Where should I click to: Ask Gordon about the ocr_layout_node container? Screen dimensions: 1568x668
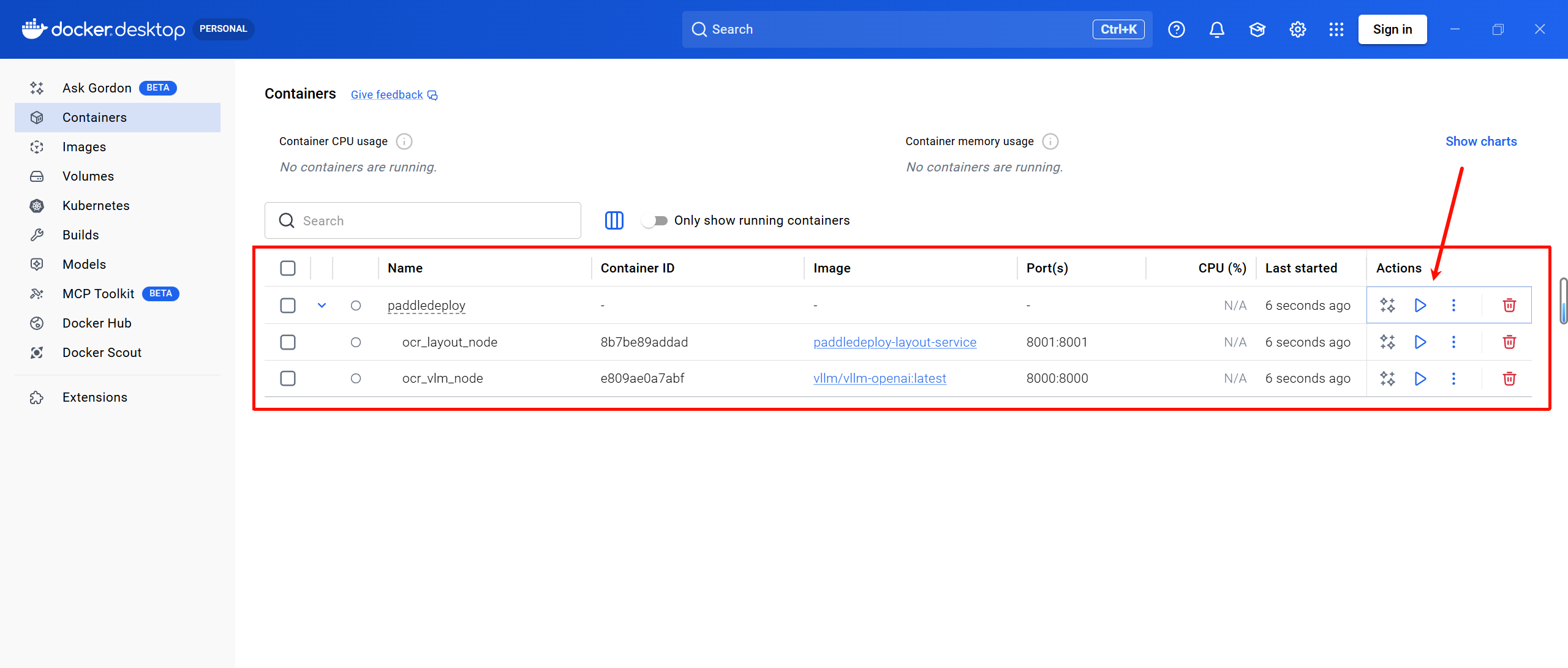point(1387,342)
